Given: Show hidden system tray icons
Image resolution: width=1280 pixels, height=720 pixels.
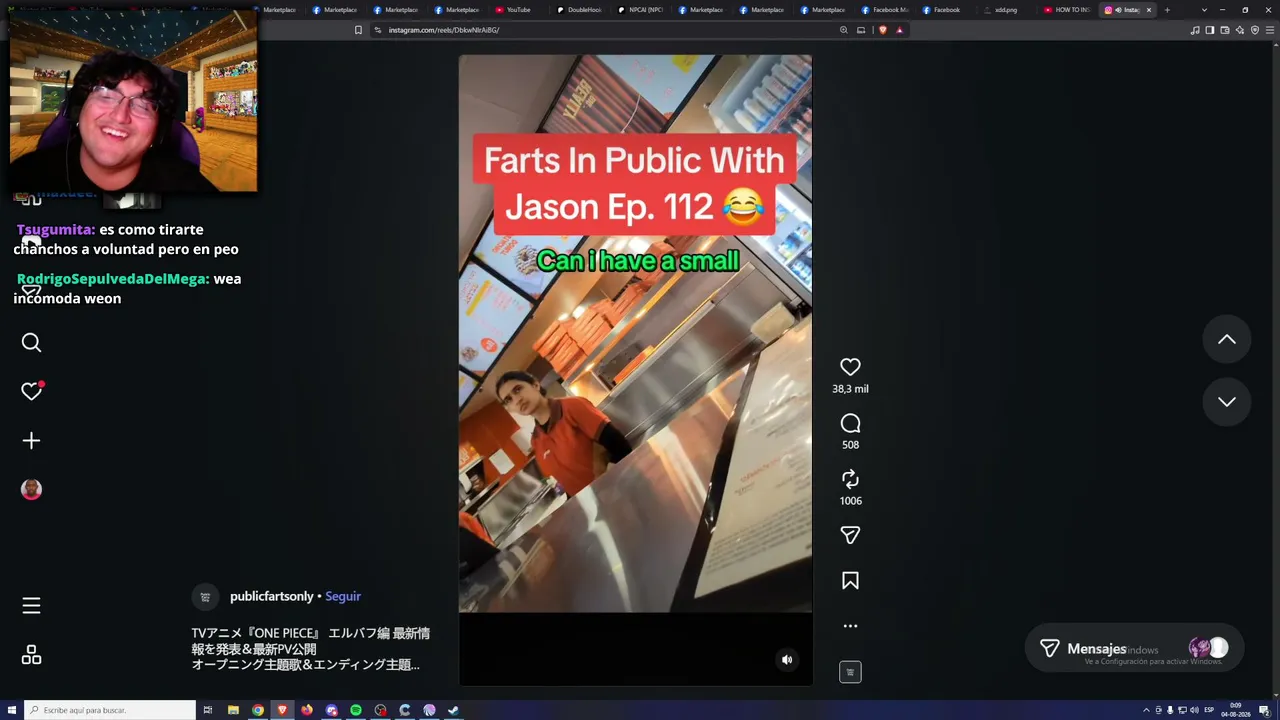Looking at the screenshot, I should (1146, 710).
